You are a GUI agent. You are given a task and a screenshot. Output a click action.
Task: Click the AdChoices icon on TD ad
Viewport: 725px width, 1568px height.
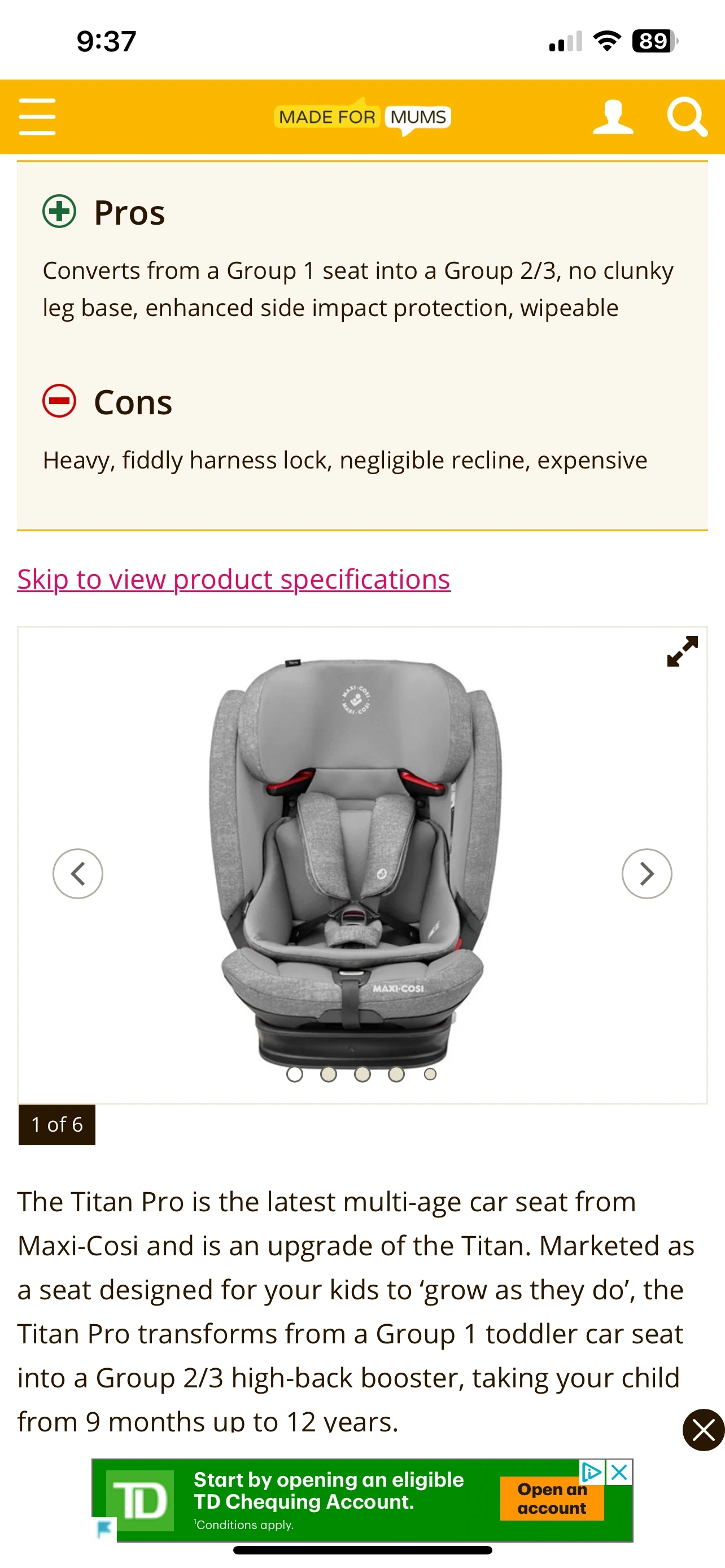pos(592,1472)
